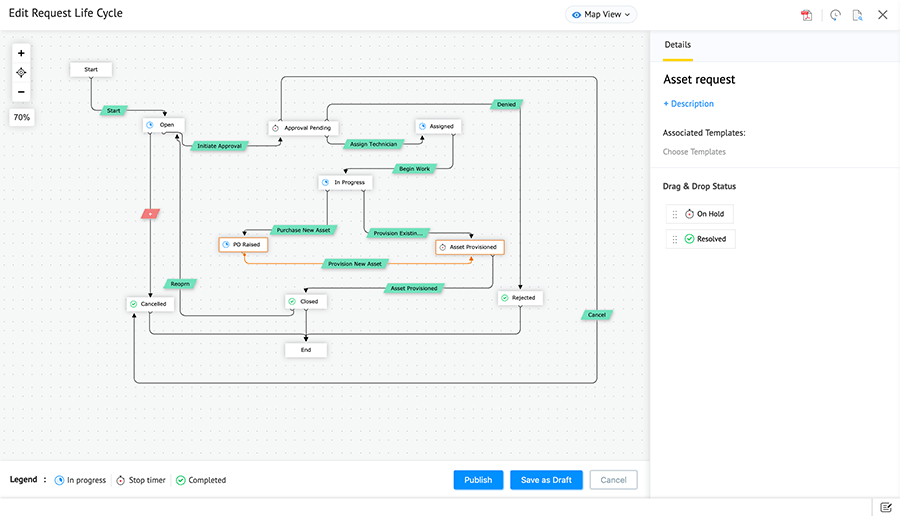
Task: Switch to the Details tab
Action: click(677, 45)
